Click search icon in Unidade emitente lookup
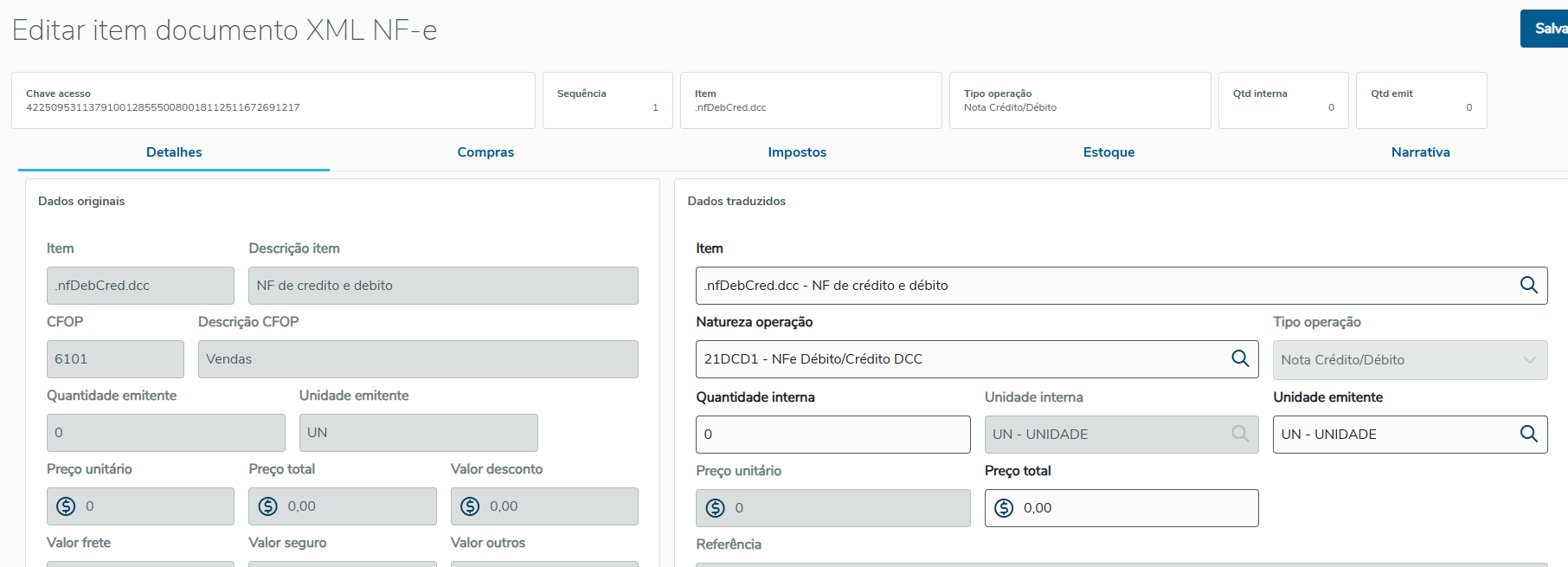 tap(1528, 434)
